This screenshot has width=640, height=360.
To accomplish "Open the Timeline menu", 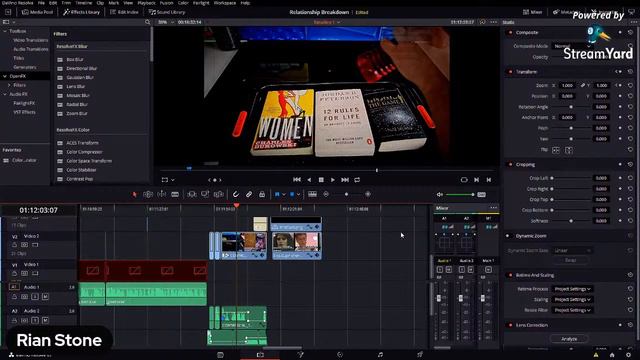I will (x=84, y=3).
